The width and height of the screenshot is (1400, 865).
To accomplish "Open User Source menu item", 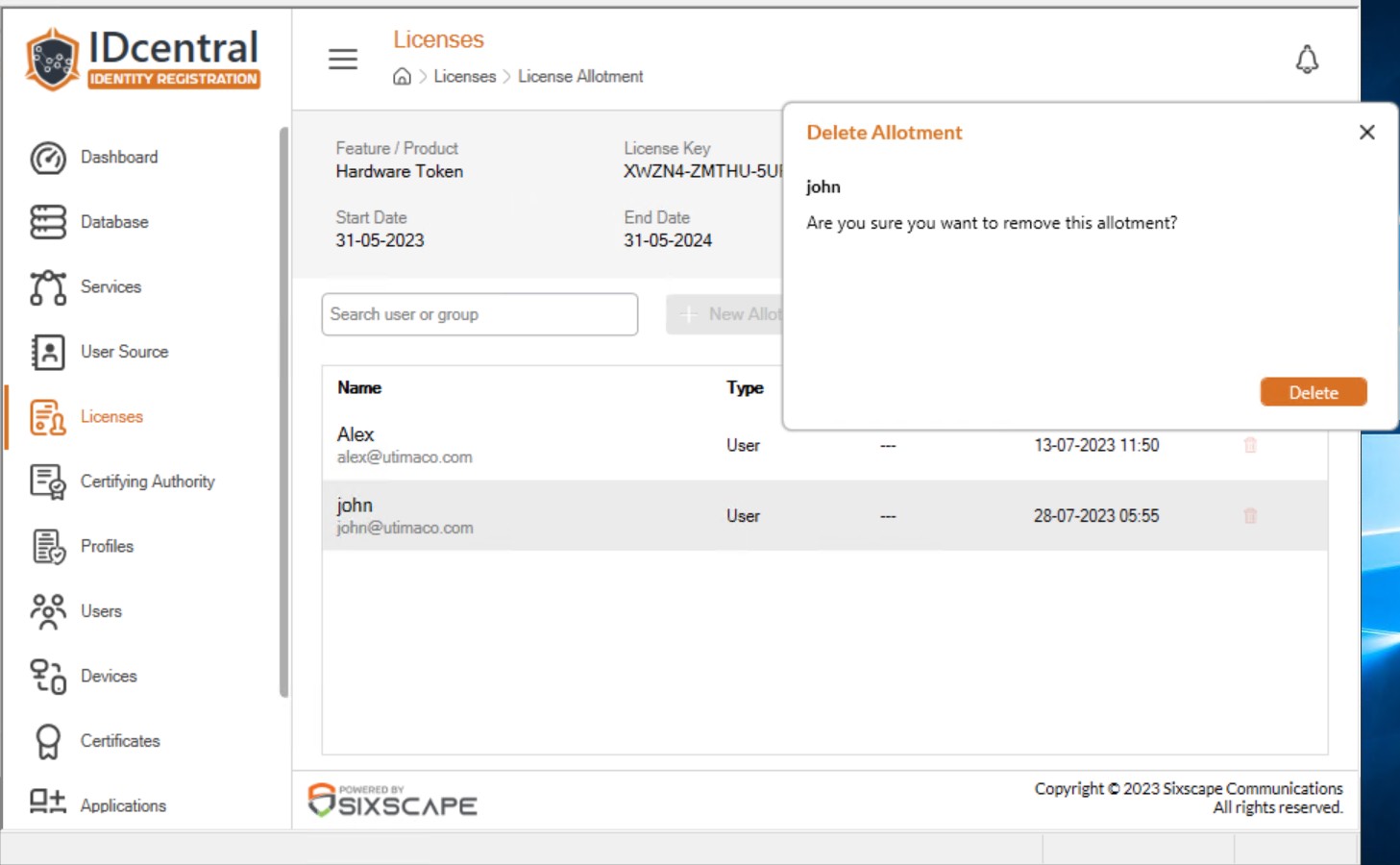I will [x=124, y=352].
